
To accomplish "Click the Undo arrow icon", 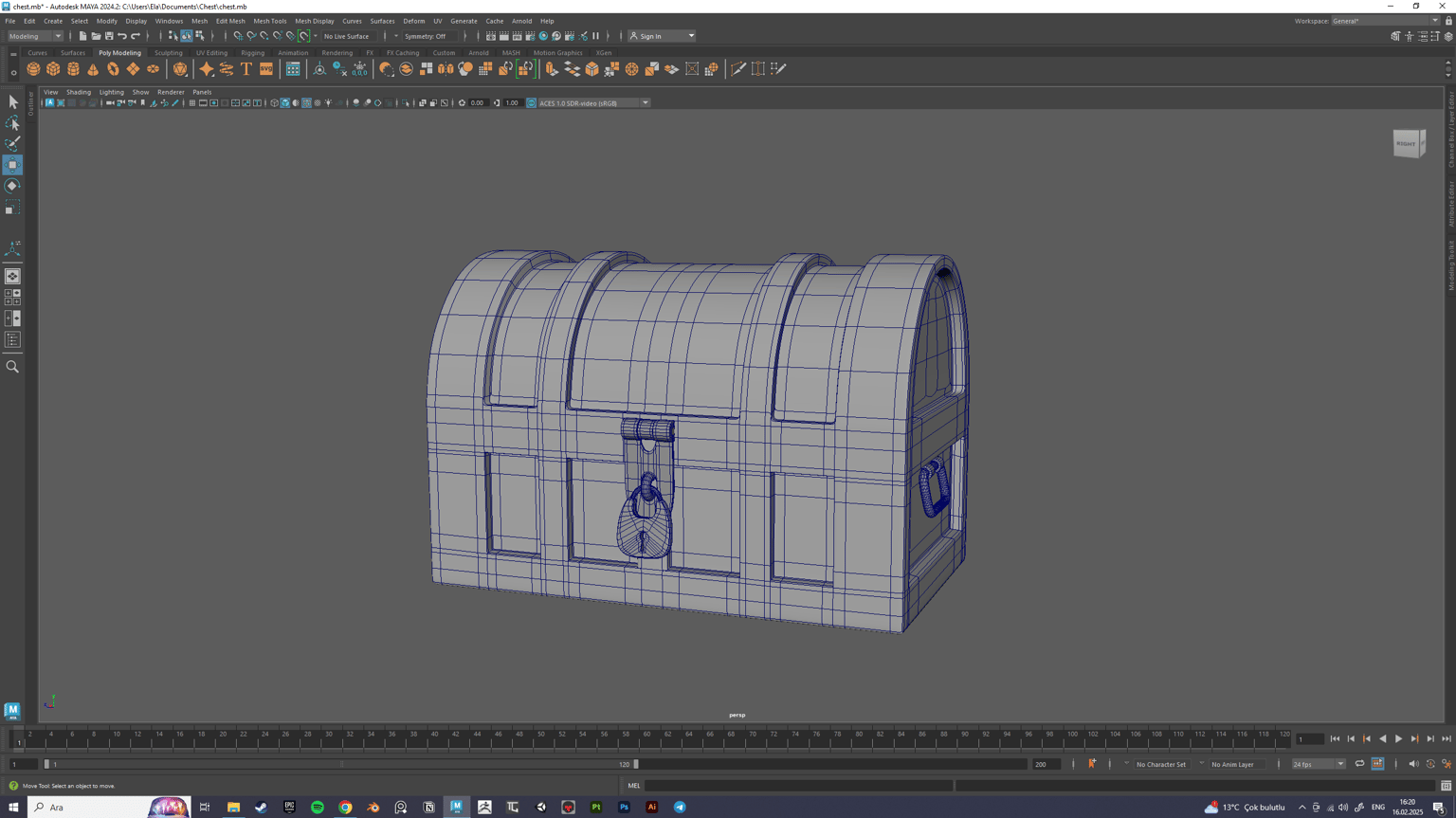I will (122, 36).
